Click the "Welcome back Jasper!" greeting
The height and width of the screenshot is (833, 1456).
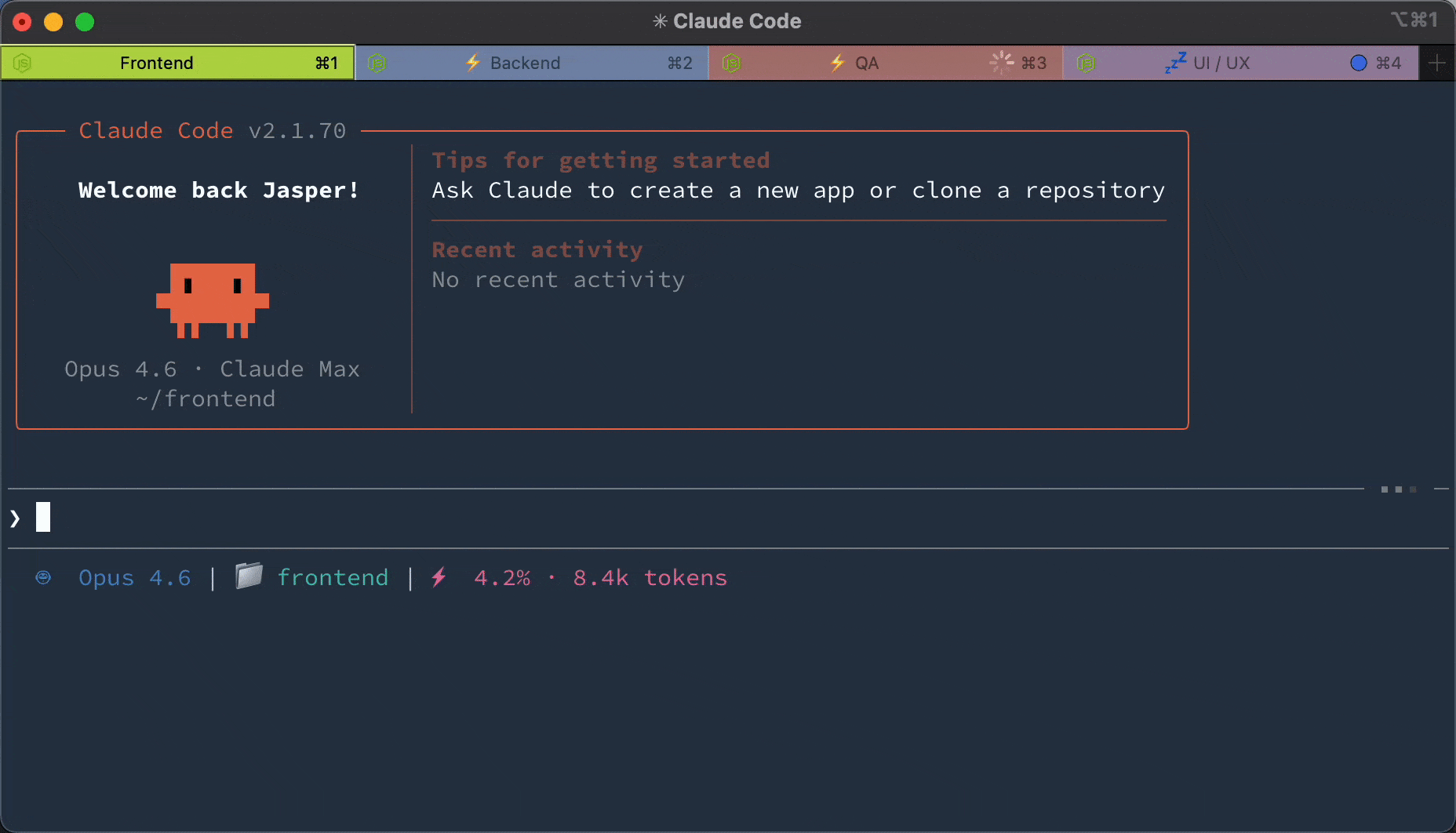pyautogui.click(x=219, y=191)
